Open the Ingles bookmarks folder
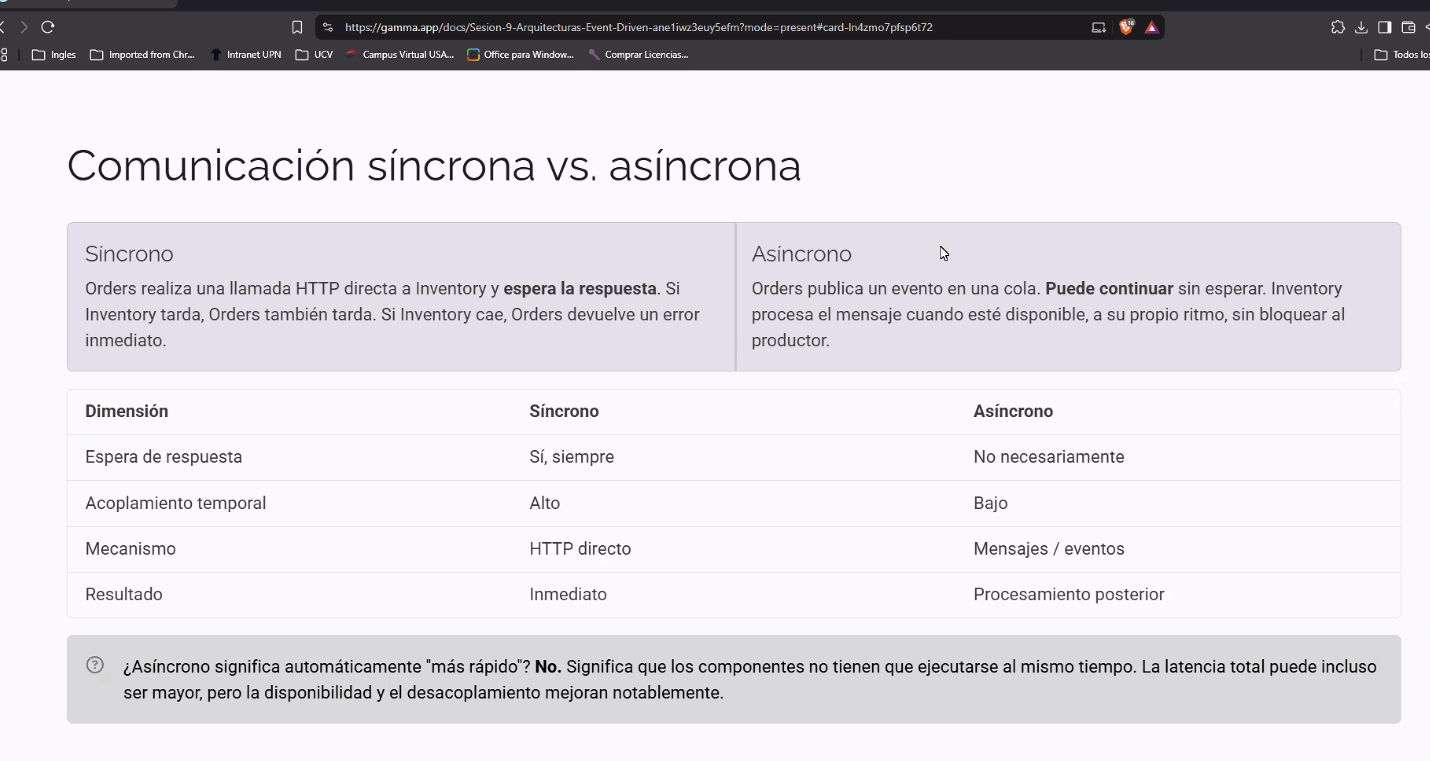This screenshot has width=1430, height=761. pyautogui.click(x=54, y=55)
